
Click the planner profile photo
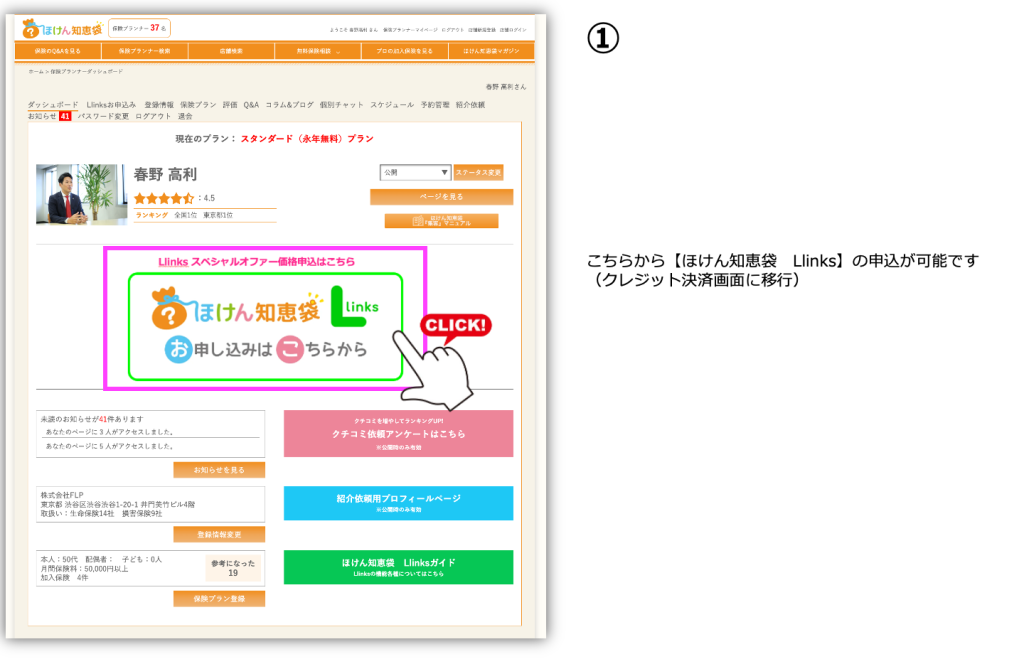click(x=82, y=195)
